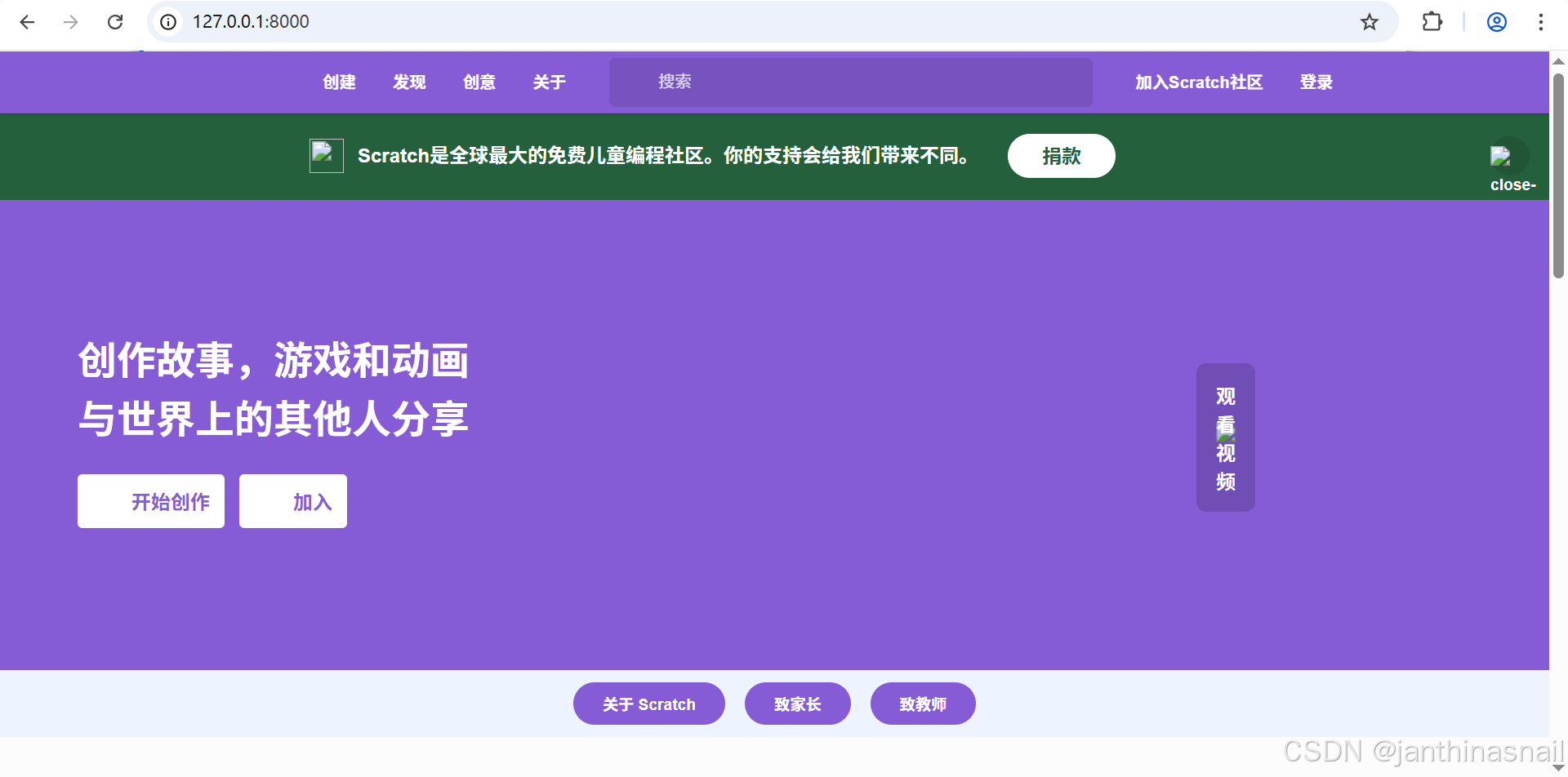Open Chrome three-dot menu
Screen dimensions: 1568x777
click(1541, 22)
